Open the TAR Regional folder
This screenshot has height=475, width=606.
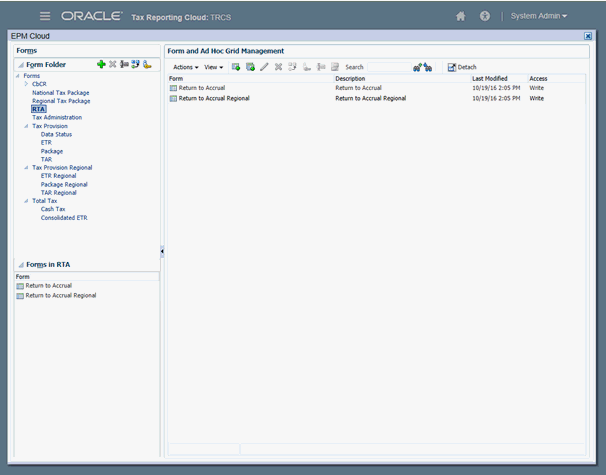(58, 192)
